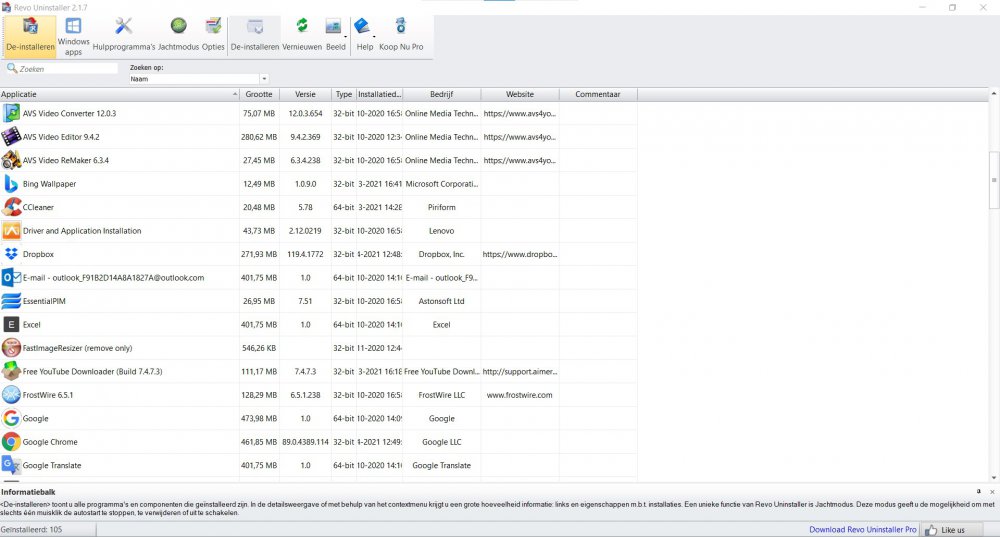Screen dimensions: 1000x537
Task: Click the vertical scrollbar of the list
Action: (993, 180)
